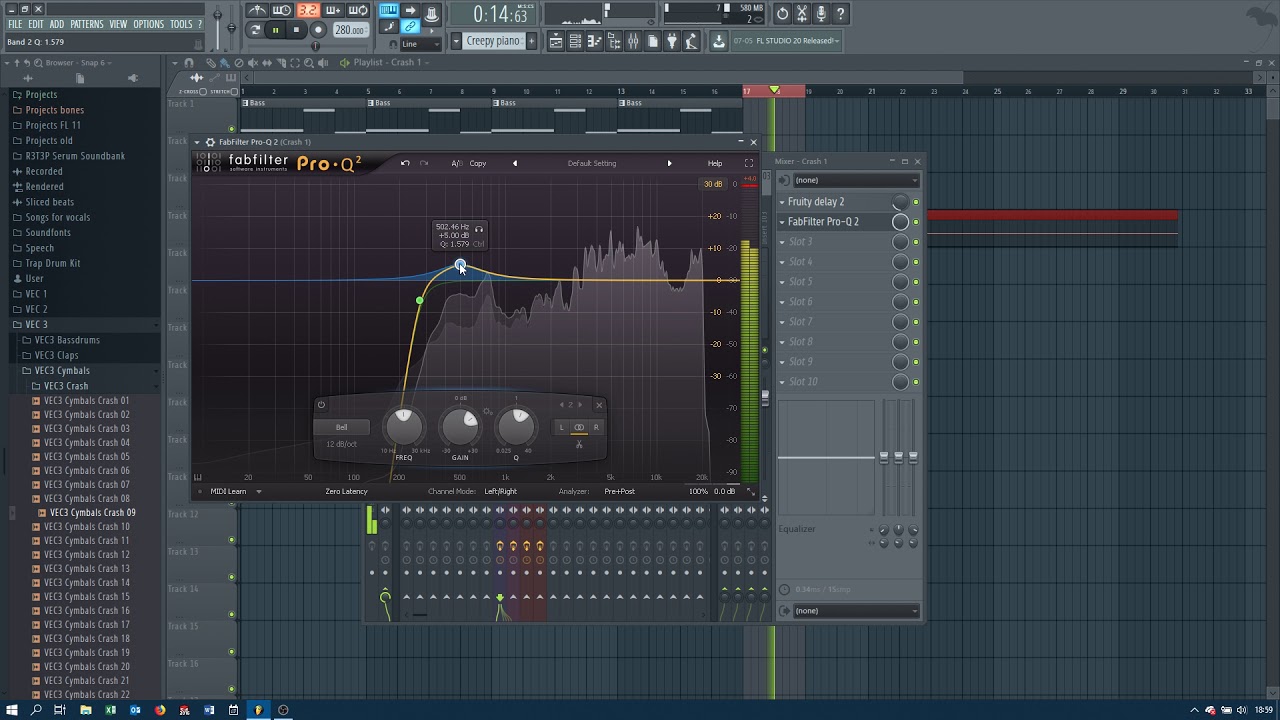Click the download arrow icon in toolbar

[718, 41]
